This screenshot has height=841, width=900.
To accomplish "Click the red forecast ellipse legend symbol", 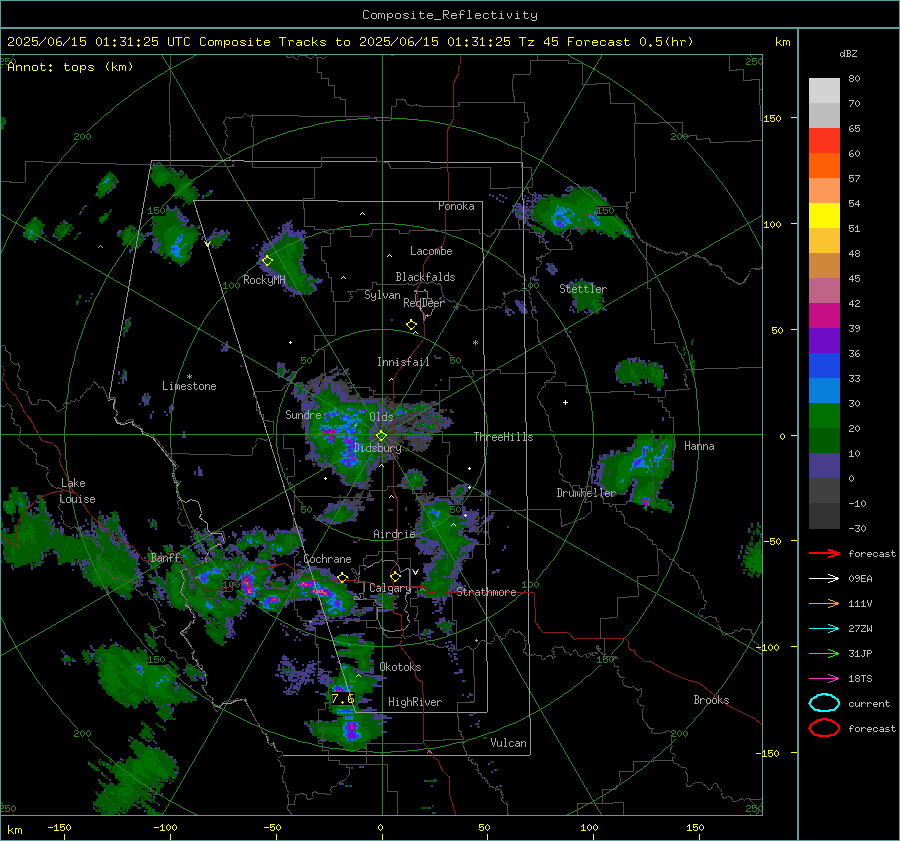I will click(824, 728).
